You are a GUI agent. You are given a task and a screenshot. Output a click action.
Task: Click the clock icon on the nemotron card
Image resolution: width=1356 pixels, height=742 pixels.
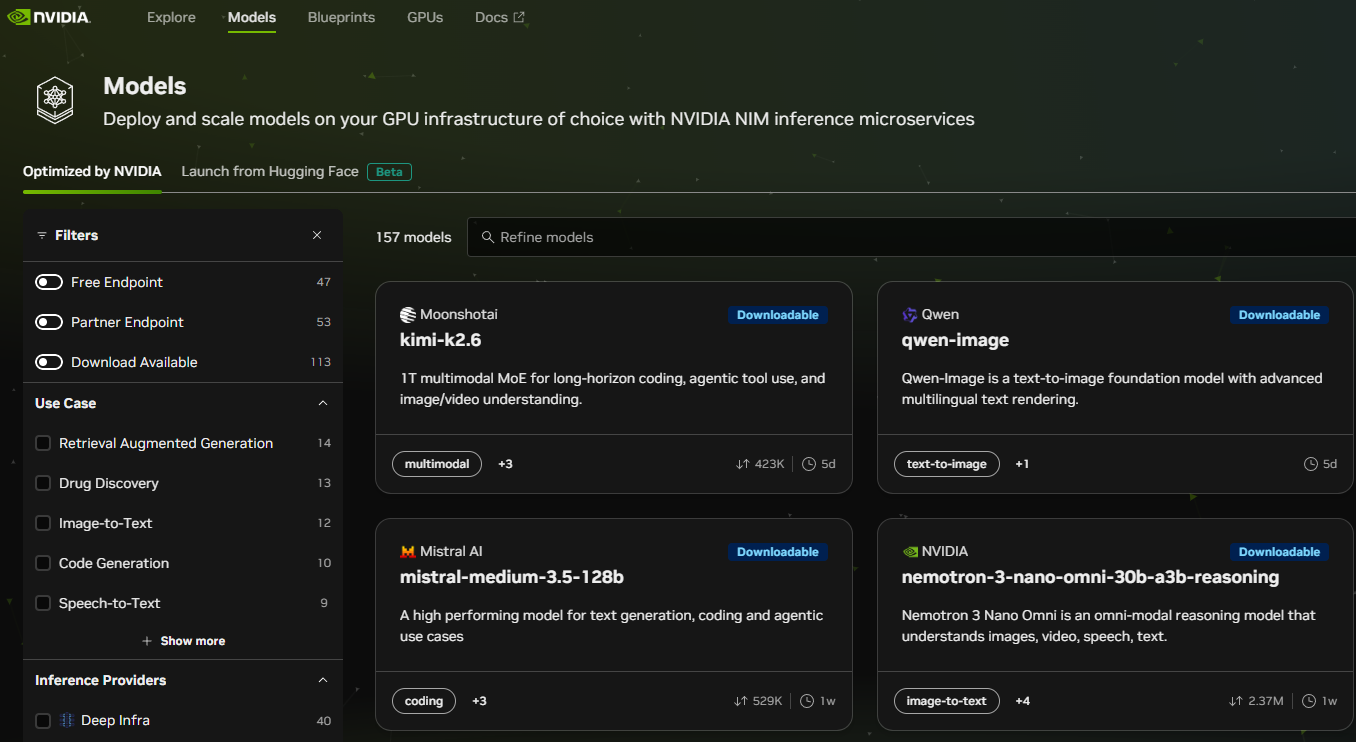click(x=1309, y=701)
